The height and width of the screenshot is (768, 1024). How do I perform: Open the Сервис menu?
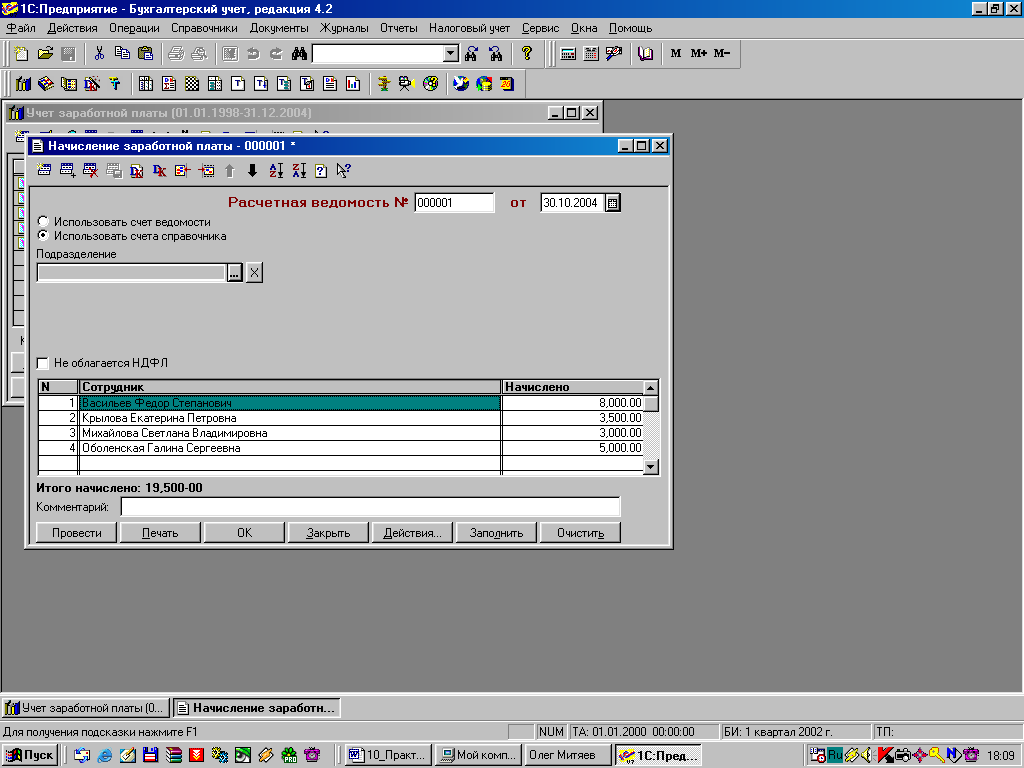click(540, 28)
